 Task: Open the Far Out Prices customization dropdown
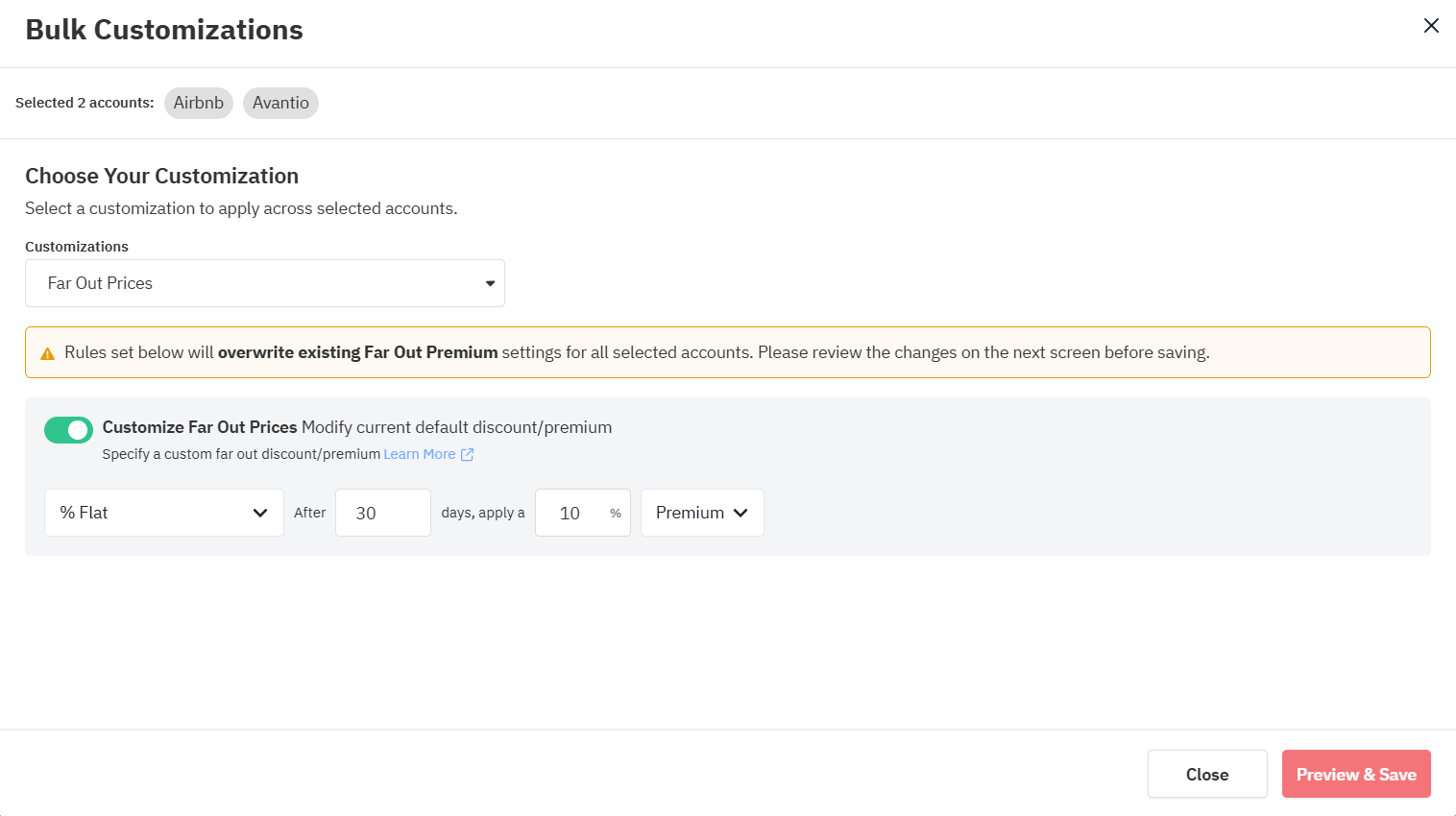coord(264,283)
